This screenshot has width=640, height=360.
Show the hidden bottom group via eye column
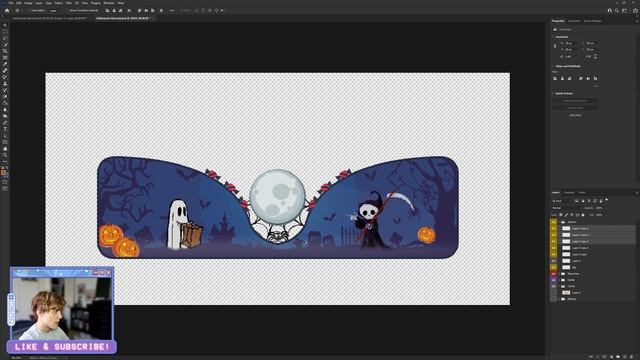click(553, 299)
